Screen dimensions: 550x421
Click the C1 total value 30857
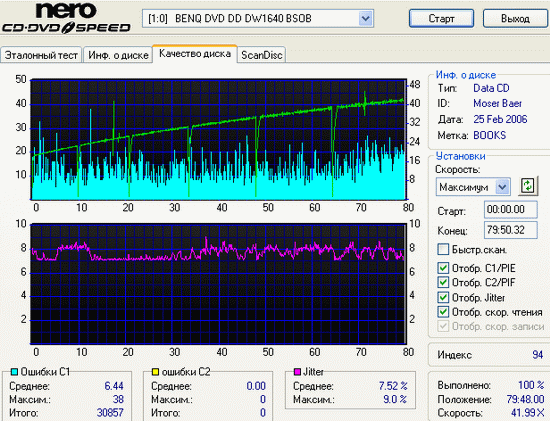point(110,413)
